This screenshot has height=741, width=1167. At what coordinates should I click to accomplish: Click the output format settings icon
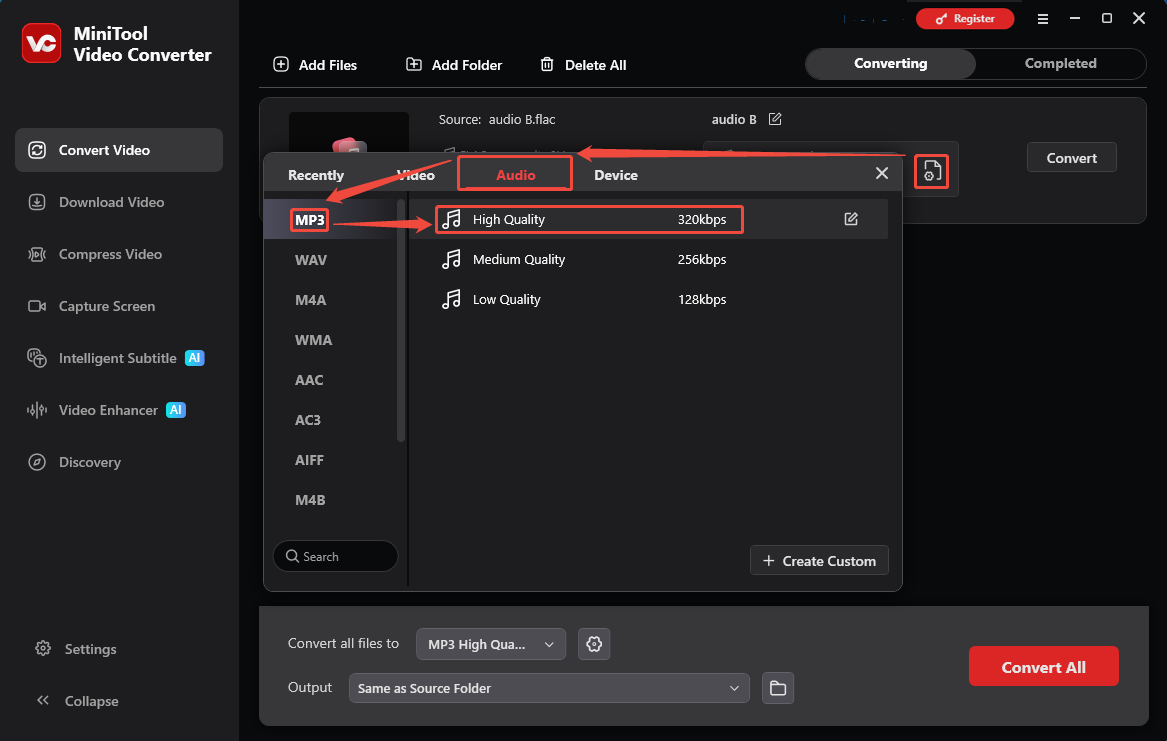(x=931, y=172)
